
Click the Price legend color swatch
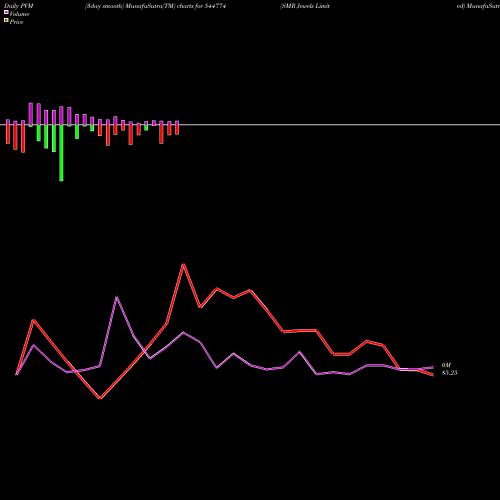[x=6, y=21]
